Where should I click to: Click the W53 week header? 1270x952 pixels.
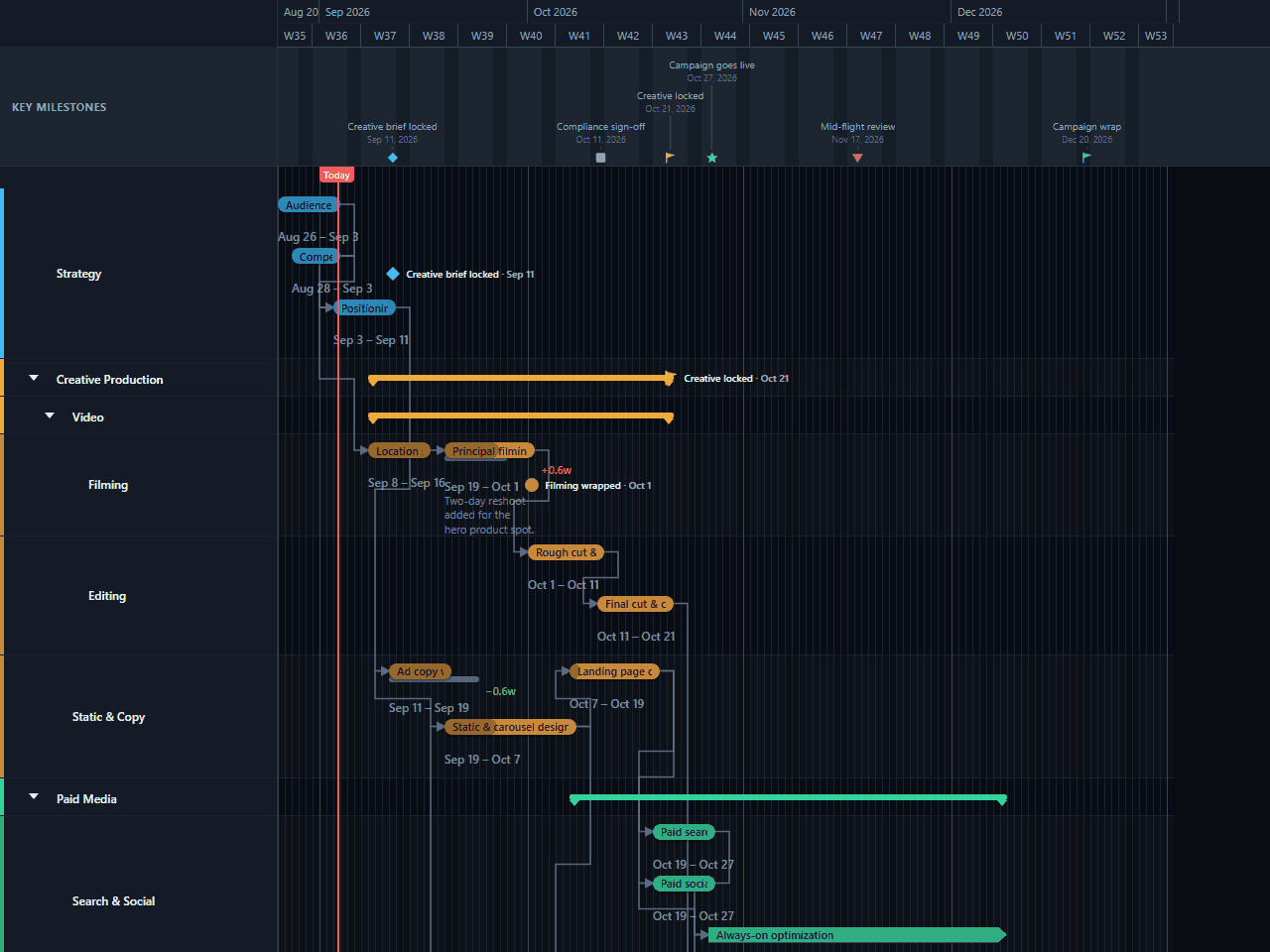coord(1156,36)
